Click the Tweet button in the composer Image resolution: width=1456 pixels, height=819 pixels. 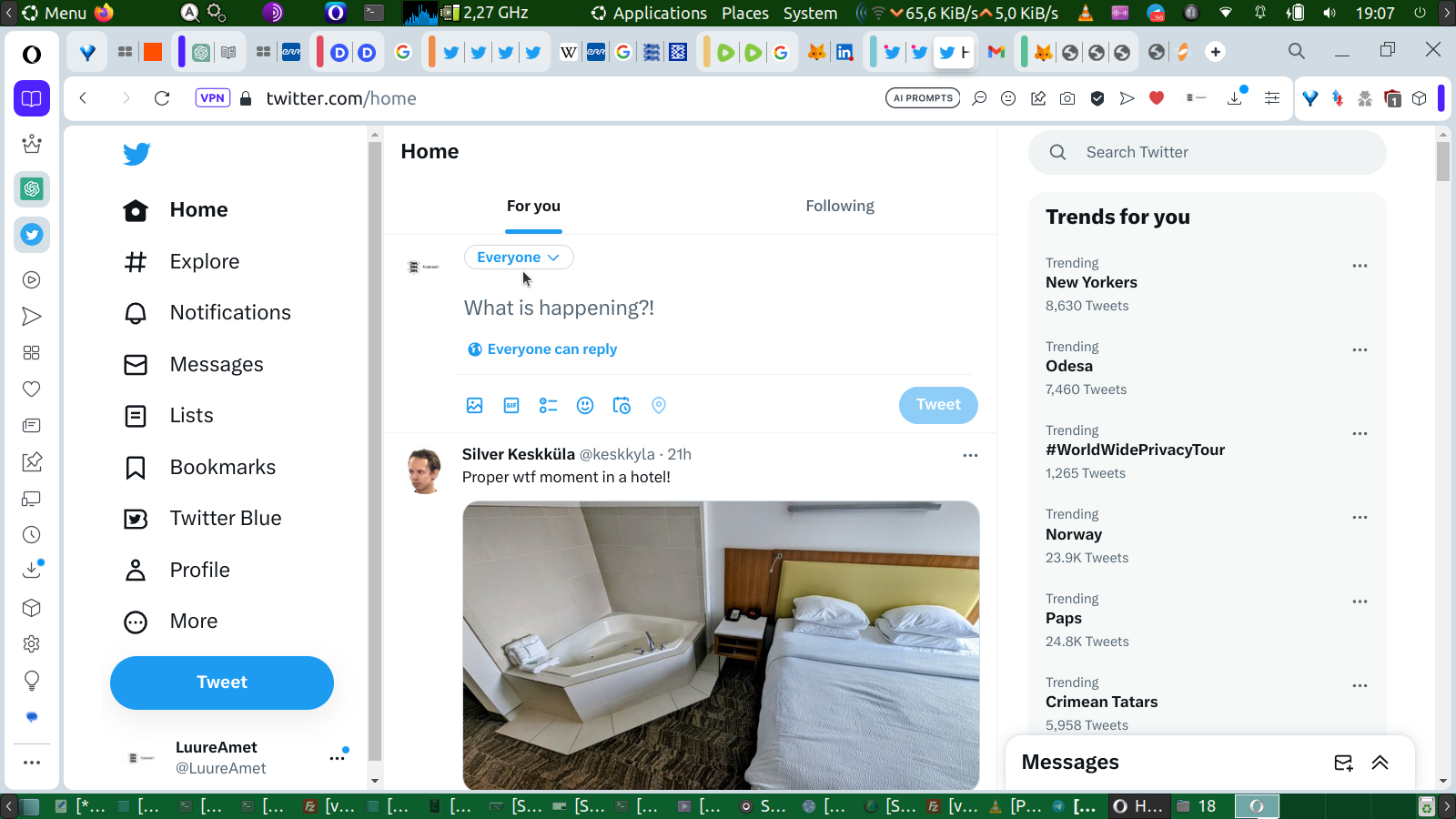click(x=938, y=405)
